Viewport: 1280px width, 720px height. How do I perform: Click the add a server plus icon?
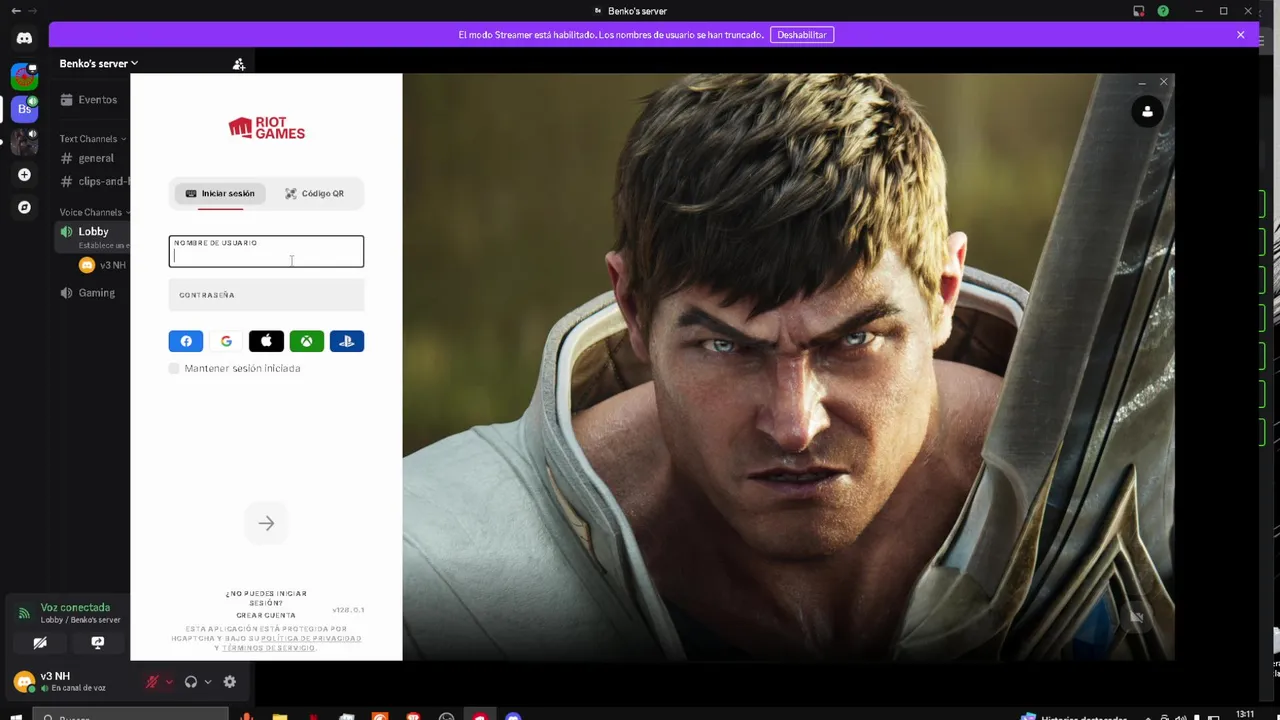24,174
